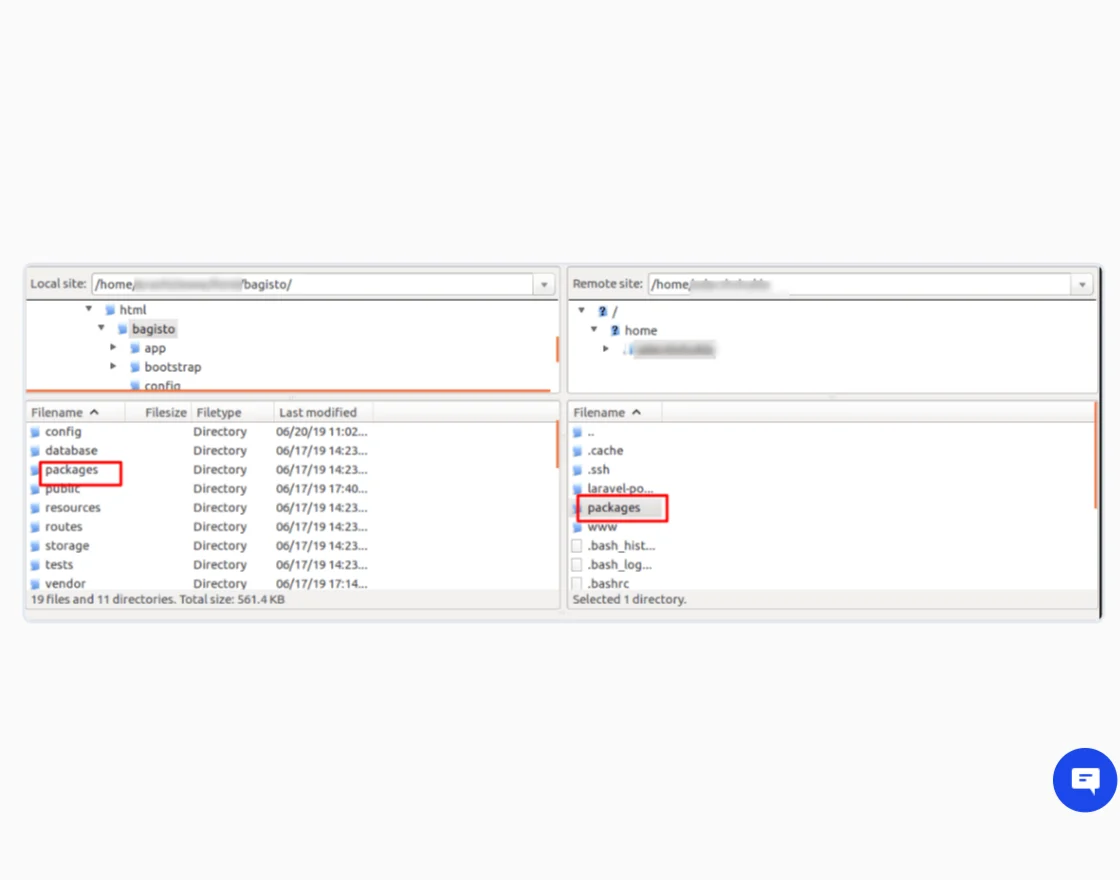This screenshot has width=1120, height=880.
Task: Select the home folder in remote tree
Action: [x=641, y=331]
